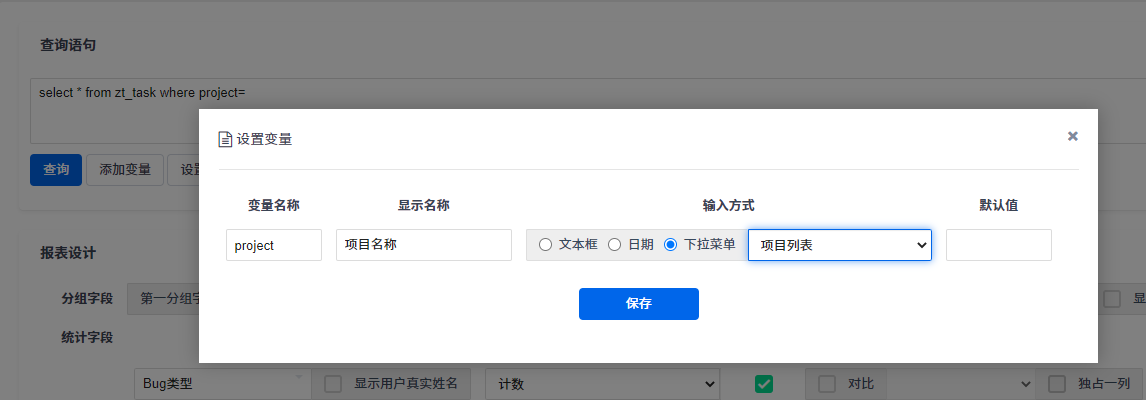Screen dimensions: 1146x400
Task: Open the 项目列表 dropdown
Action: click(840, 245)
